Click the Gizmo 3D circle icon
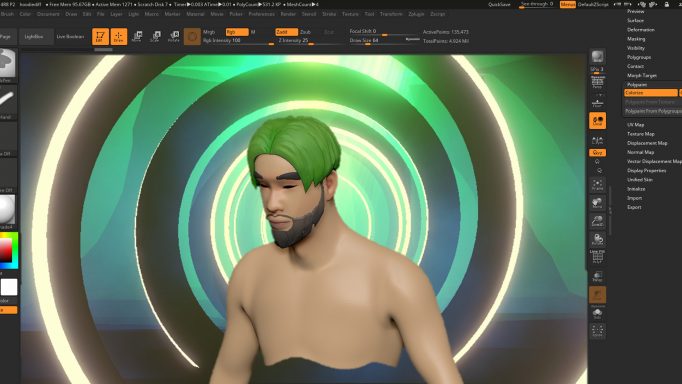This screenshot has width=682, height=384. click(192, 37)
